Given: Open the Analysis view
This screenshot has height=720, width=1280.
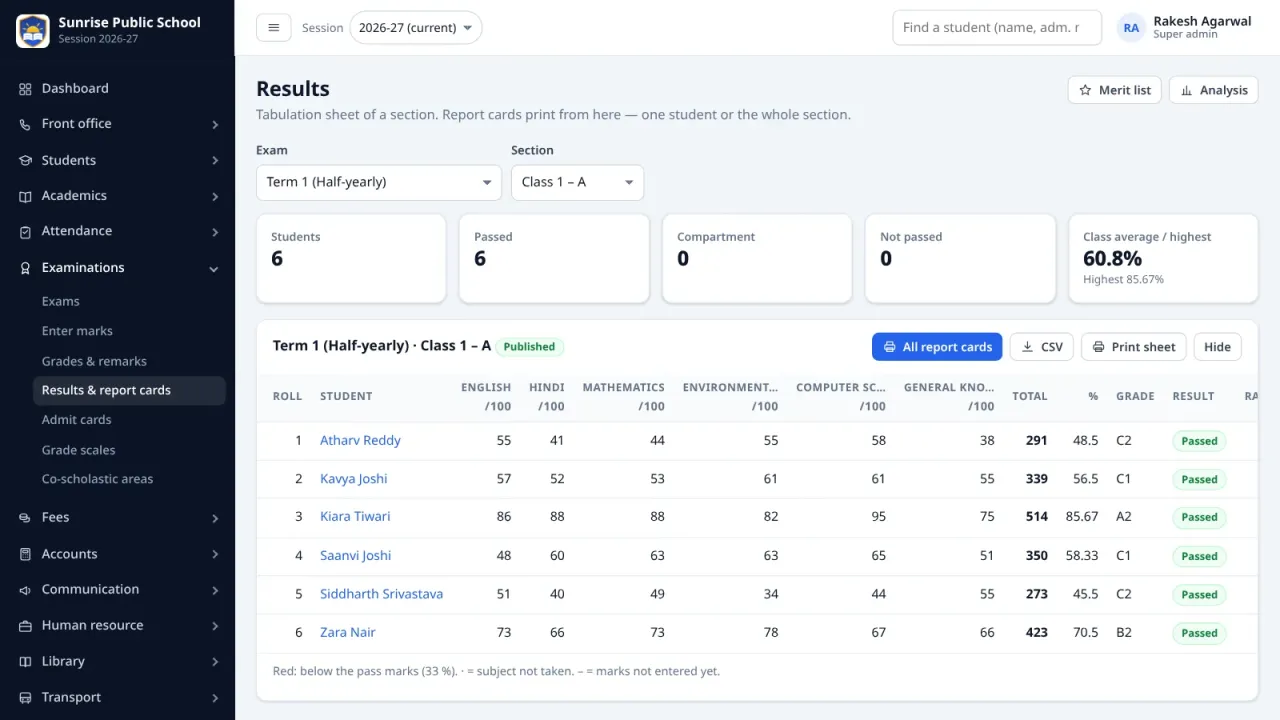Looking at the screenshot, I should point(1214,90).
